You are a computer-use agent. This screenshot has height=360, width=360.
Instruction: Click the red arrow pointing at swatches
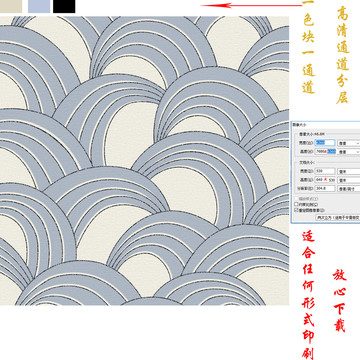coord(251,5)
